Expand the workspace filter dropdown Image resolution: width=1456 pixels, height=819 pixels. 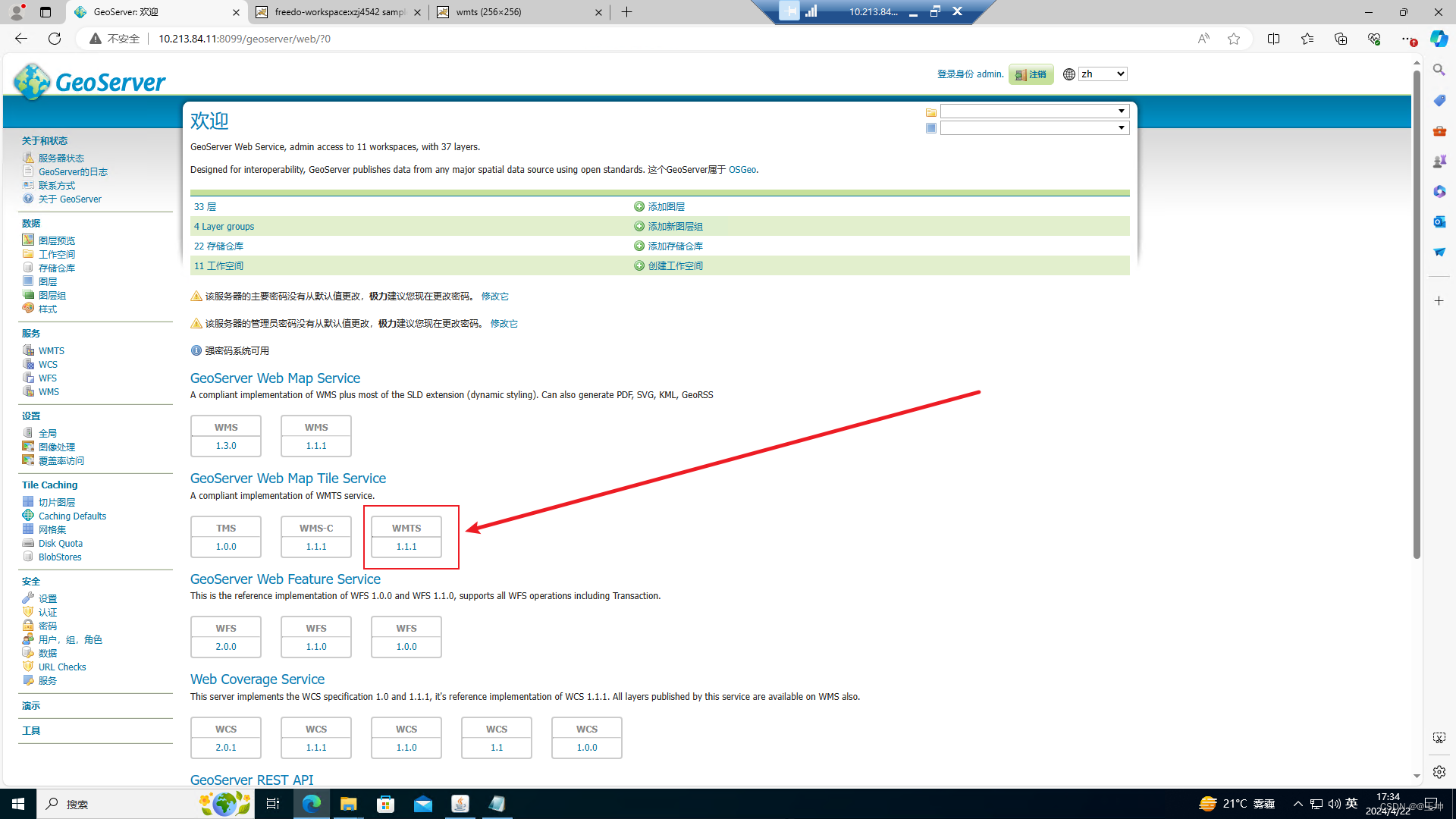(x=1034, y=111)
